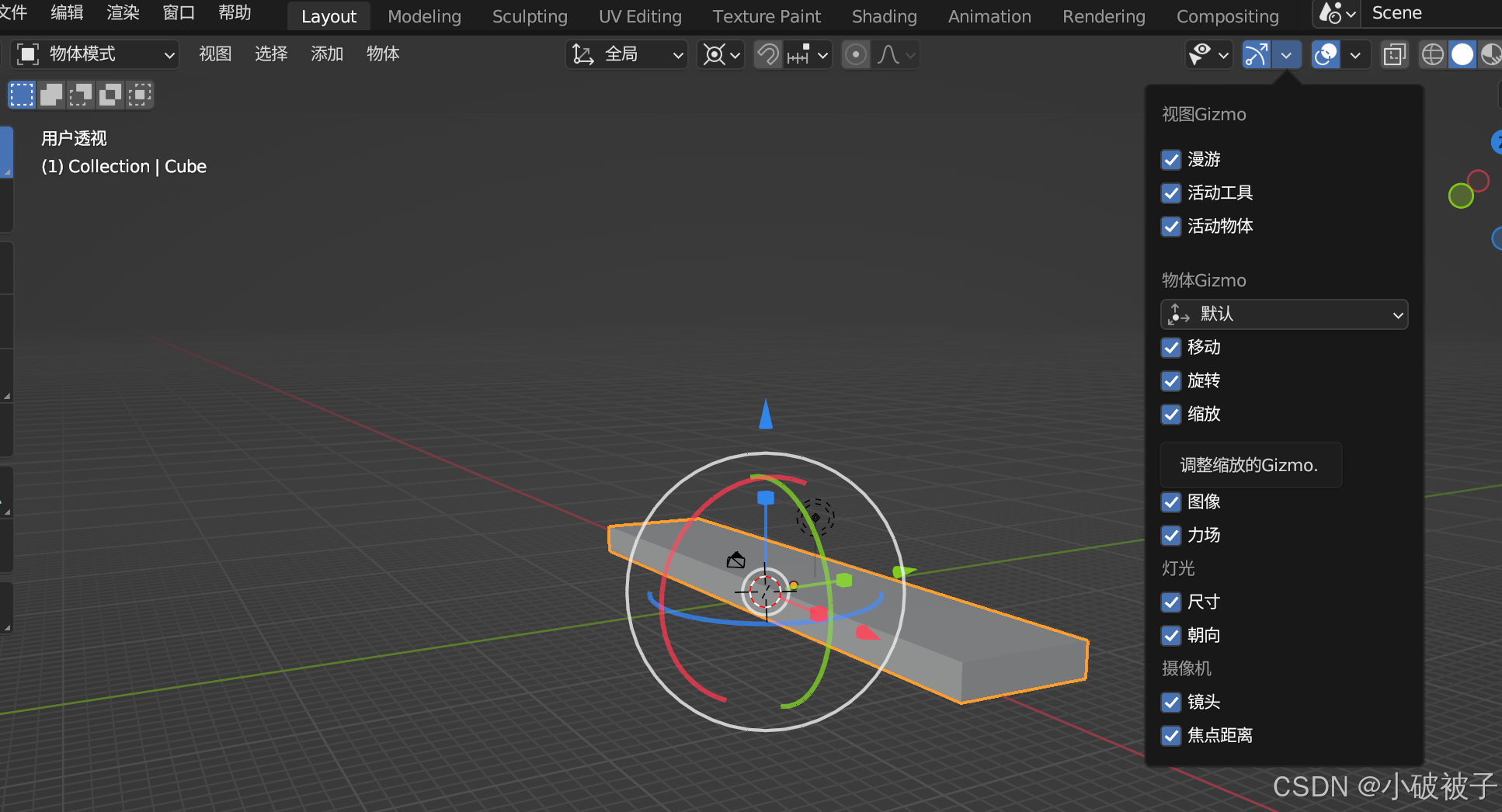This screenshot has width=1502, height=812.
Task: Open 添加 viewport menu
Action: [327, 54]
